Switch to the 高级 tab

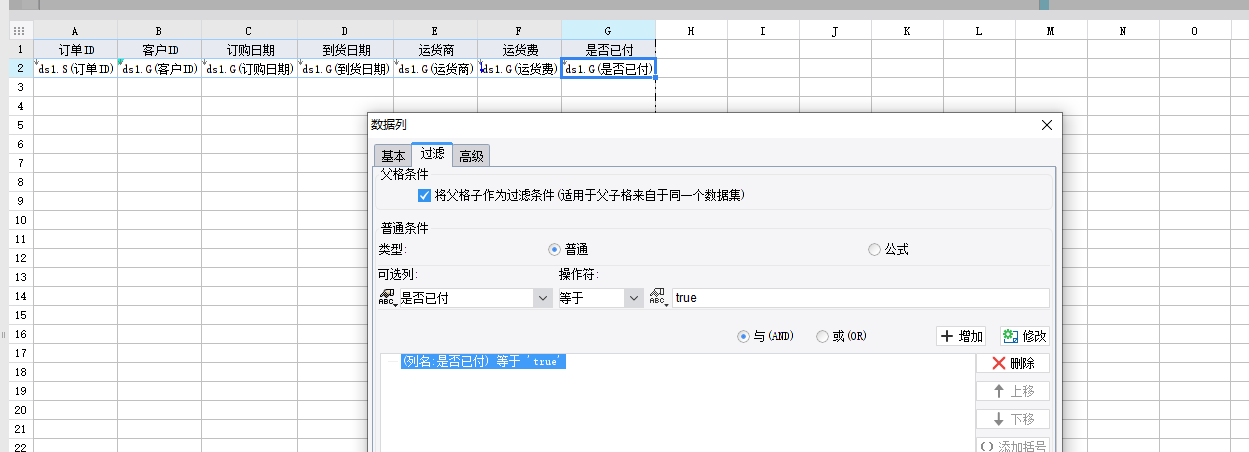pos(471,156)
